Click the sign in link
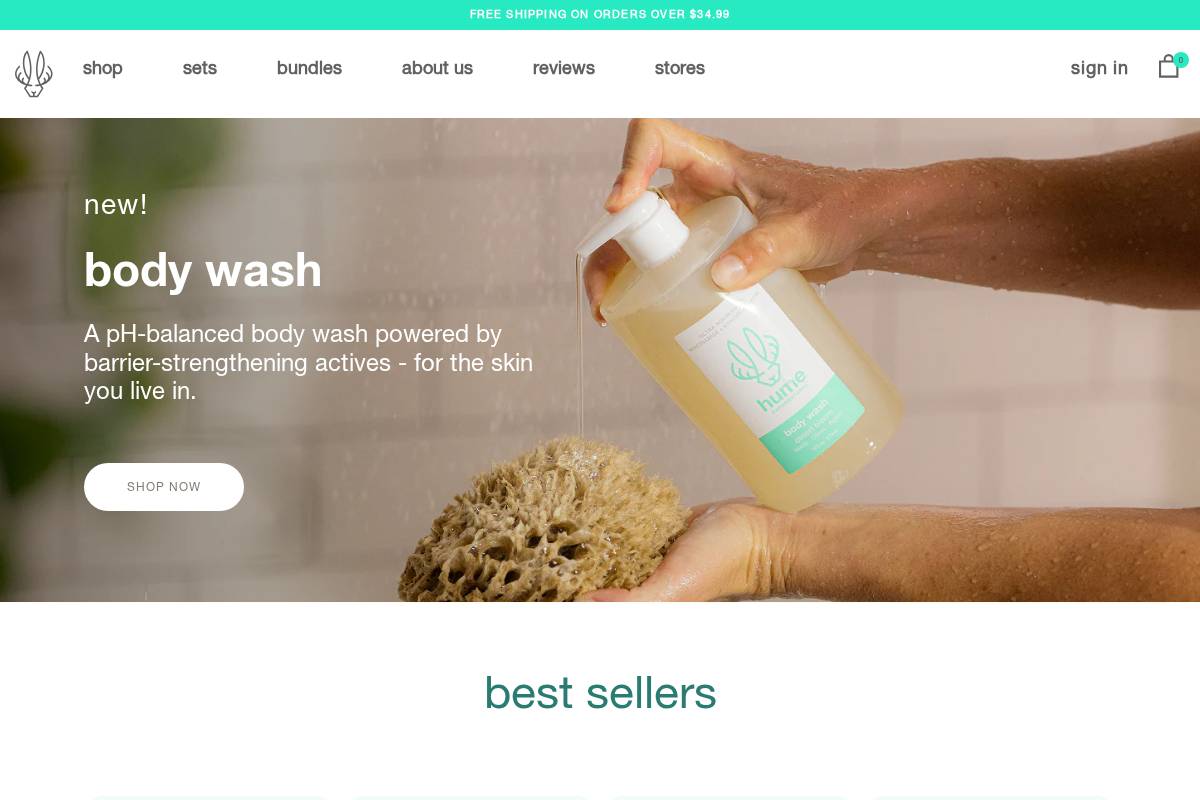The width and height of the screenshot is (1200, 800). click(x=1099, y=68)
